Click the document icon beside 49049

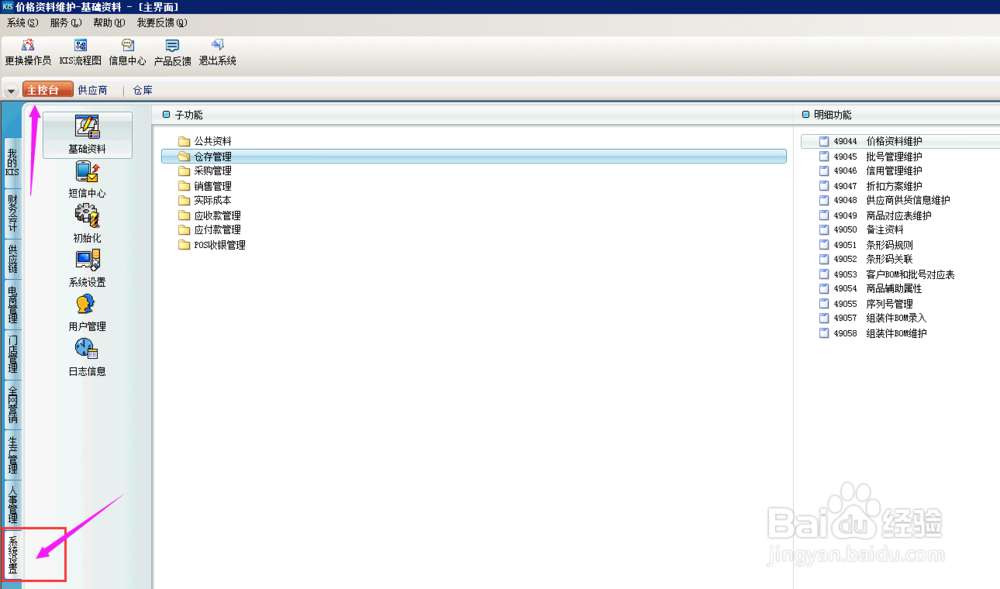tap(824, 215)
